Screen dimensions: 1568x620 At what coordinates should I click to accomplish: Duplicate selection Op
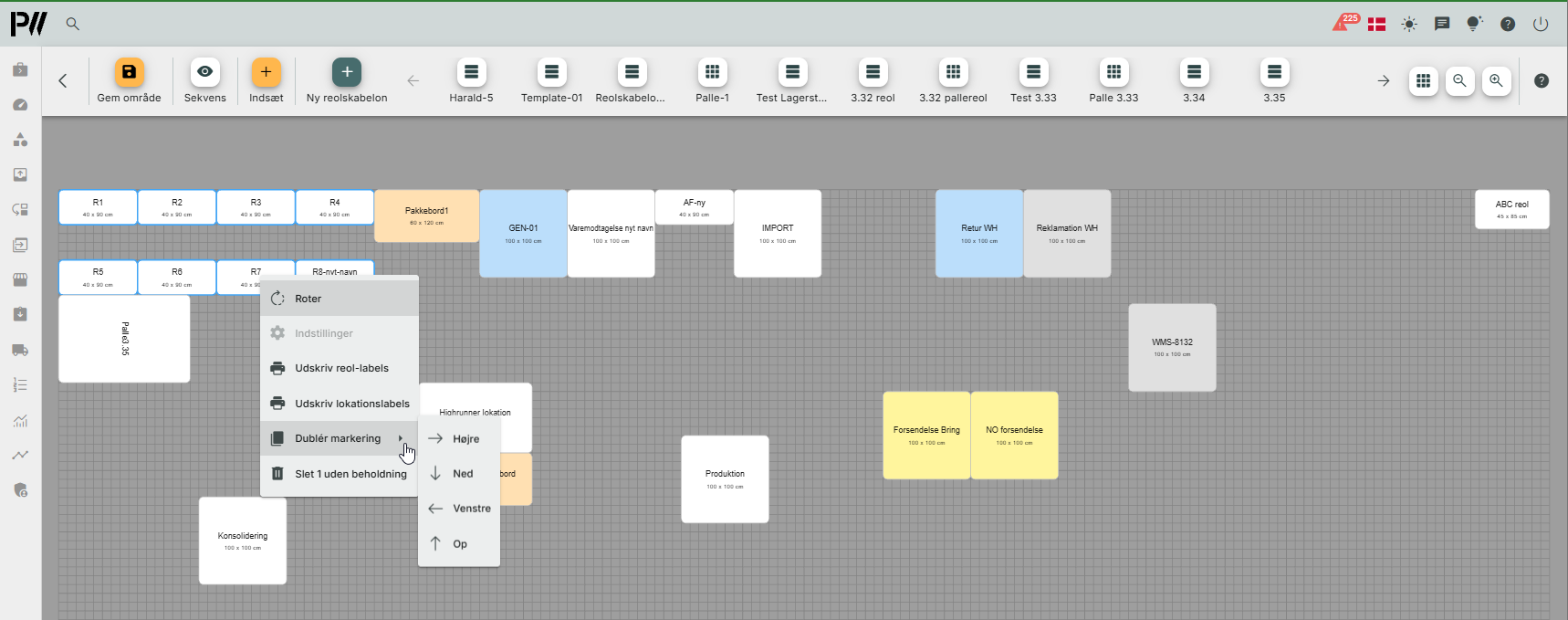pos(459,543)
